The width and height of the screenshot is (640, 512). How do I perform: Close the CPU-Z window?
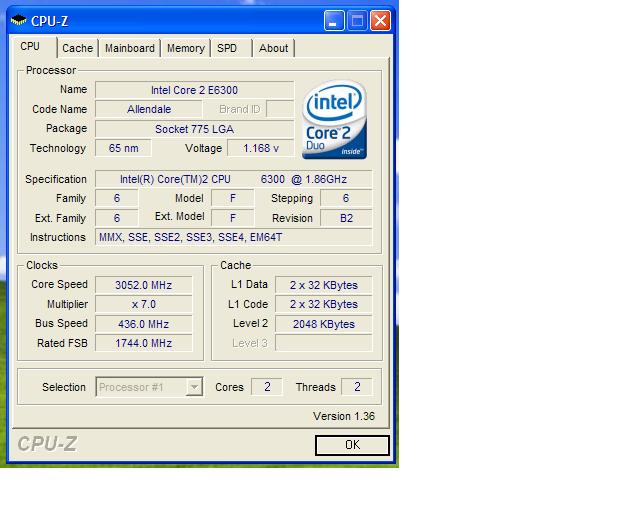click(380, 20)
